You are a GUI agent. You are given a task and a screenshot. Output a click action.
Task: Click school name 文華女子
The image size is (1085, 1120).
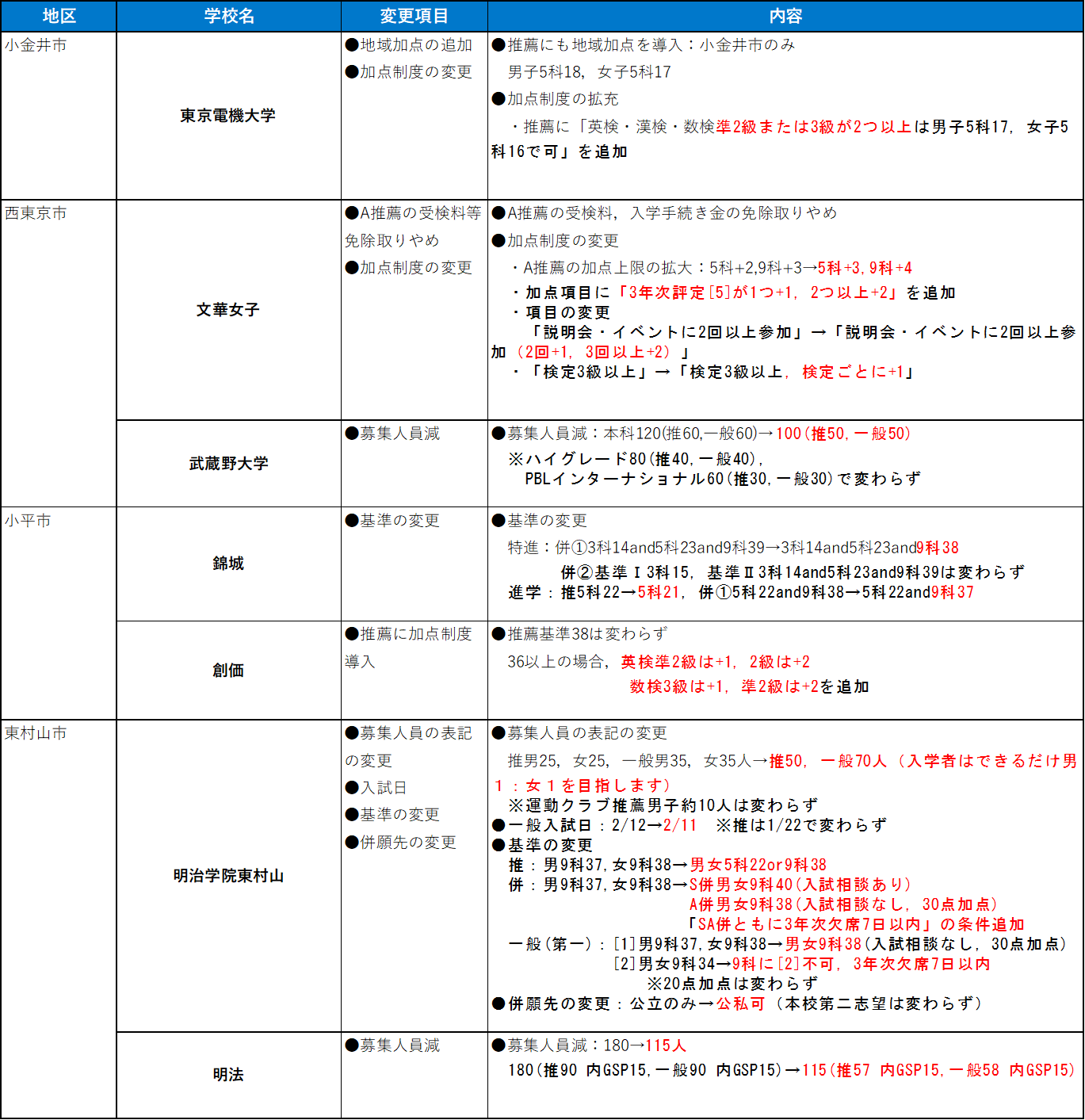(228, 310)
